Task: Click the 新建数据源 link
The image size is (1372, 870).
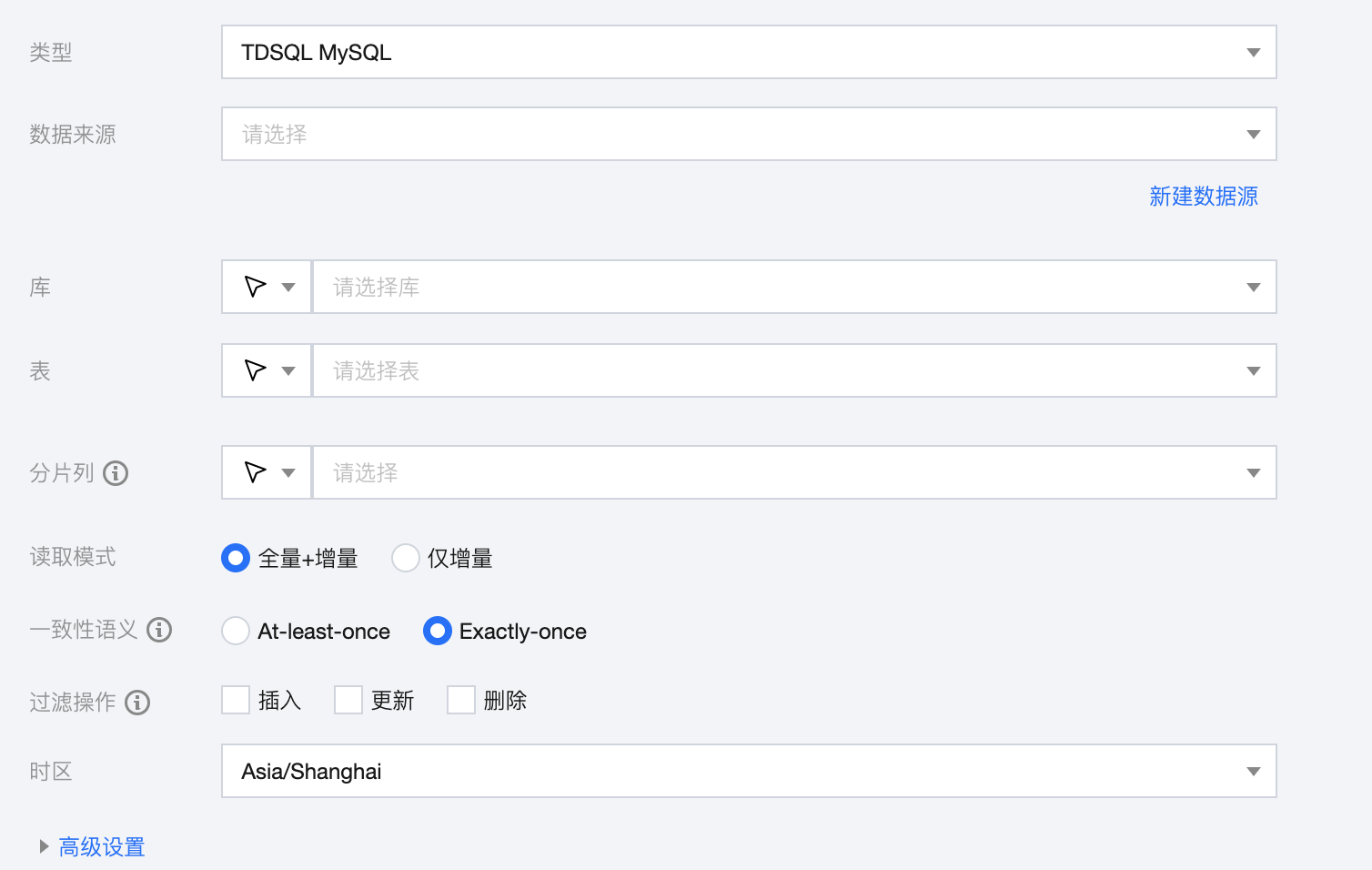Action: pos(1203,197)
